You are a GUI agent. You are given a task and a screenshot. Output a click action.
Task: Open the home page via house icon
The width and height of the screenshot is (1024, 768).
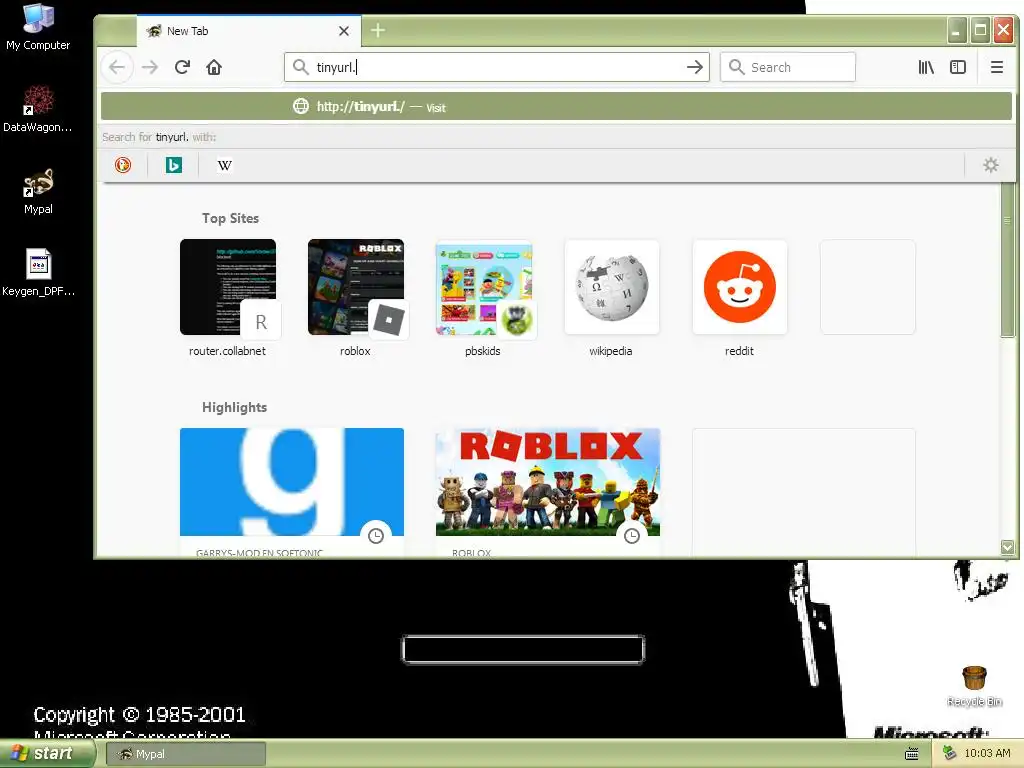(x=214, y=67)
